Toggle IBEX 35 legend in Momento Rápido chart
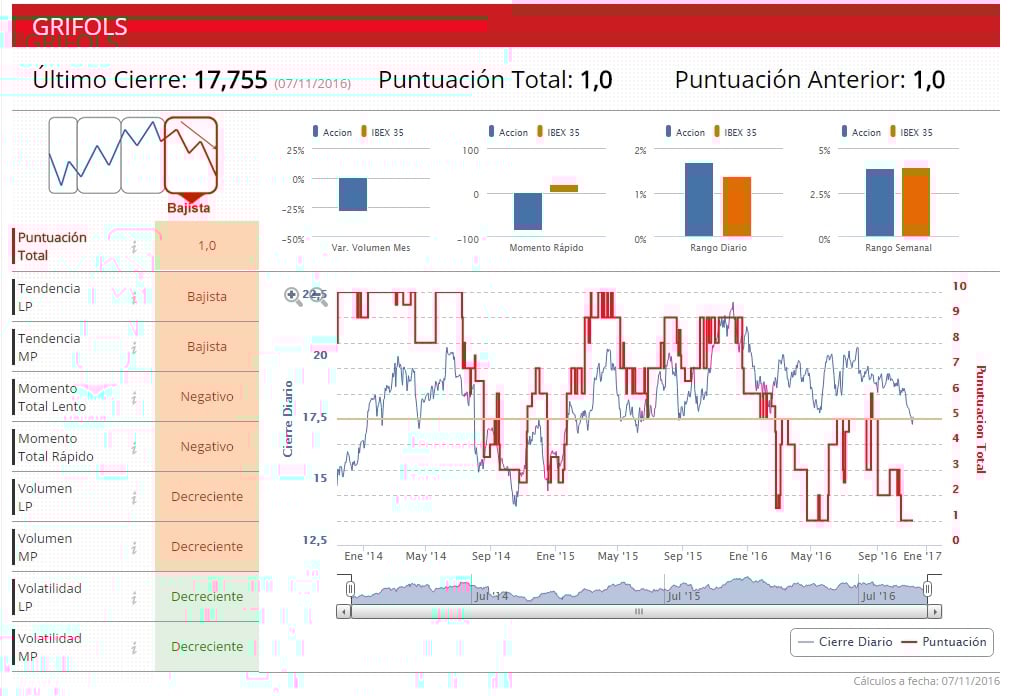 click(558, 132)
